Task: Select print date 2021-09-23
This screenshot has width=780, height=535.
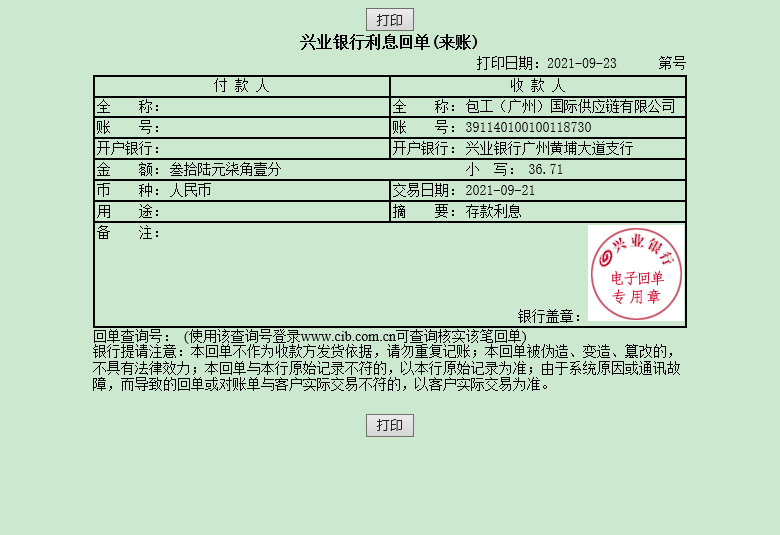Action: pos(582,63)
